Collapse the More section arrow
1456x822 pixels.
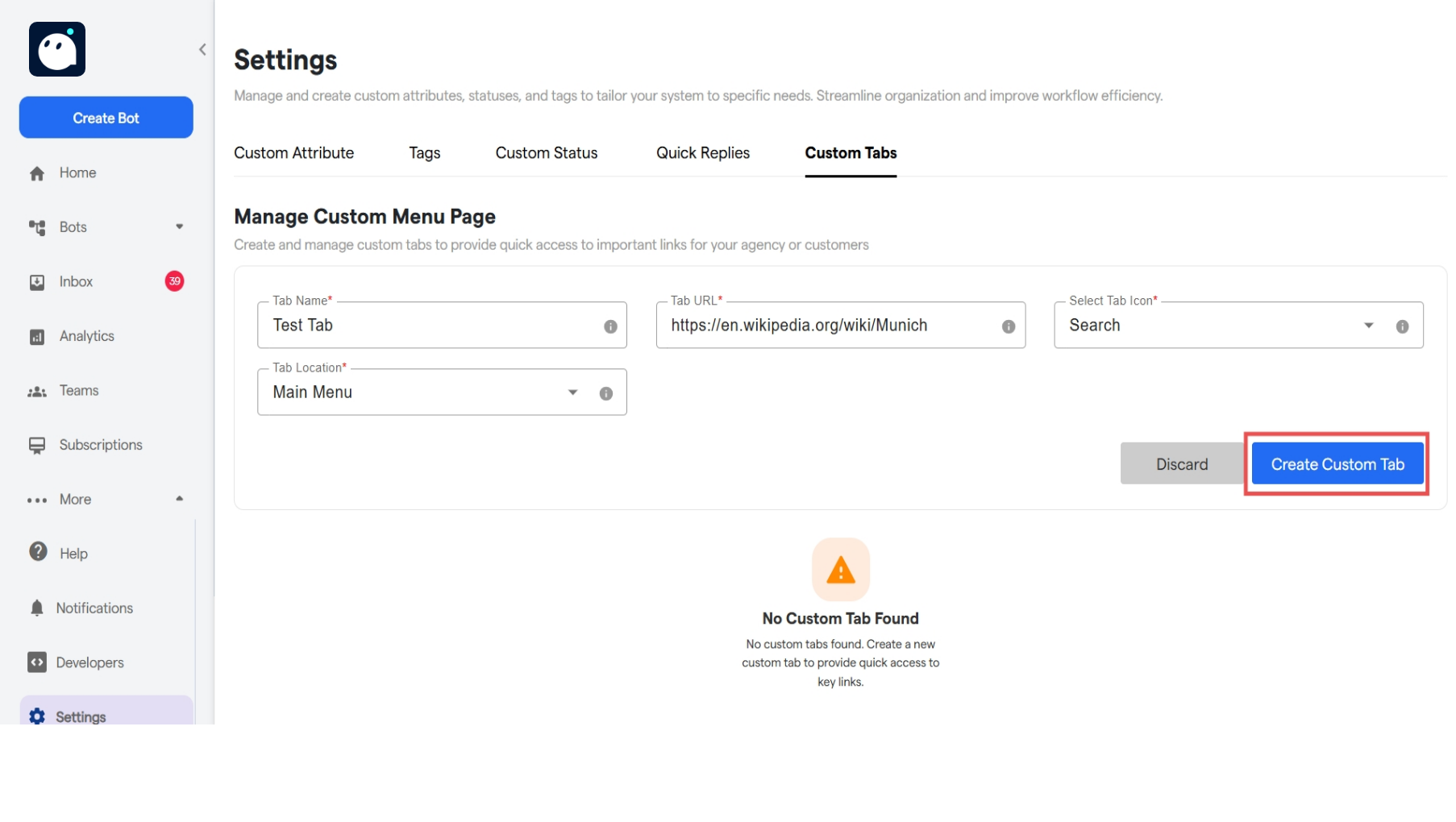pyautogui.click(x=180, y=499)
